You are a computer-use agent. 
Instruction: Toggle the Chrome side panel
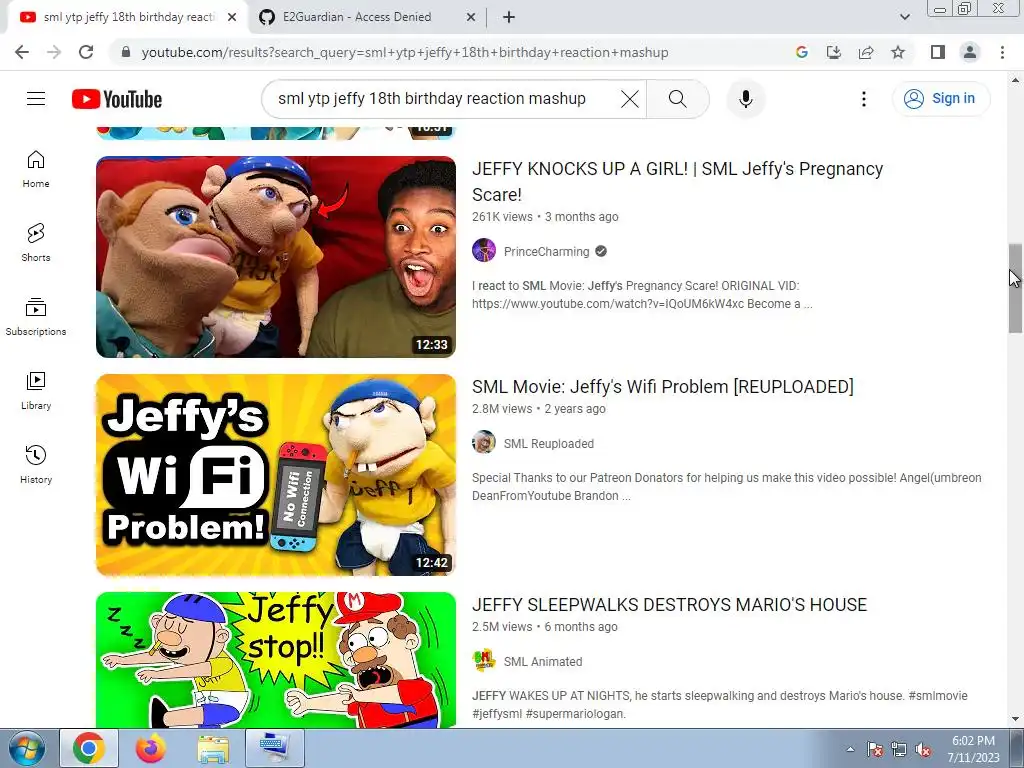938,52
